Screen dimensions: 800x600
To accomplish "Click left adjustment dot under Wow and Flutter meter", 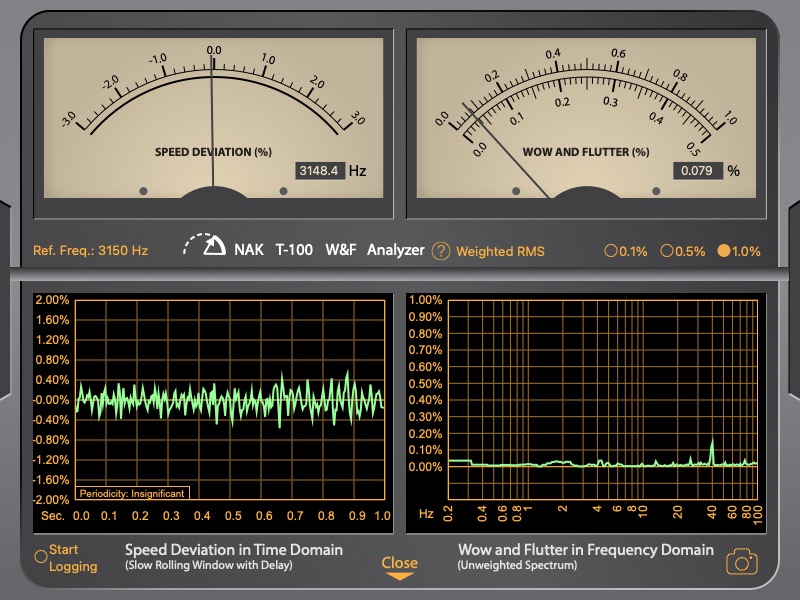I will 516,190.
